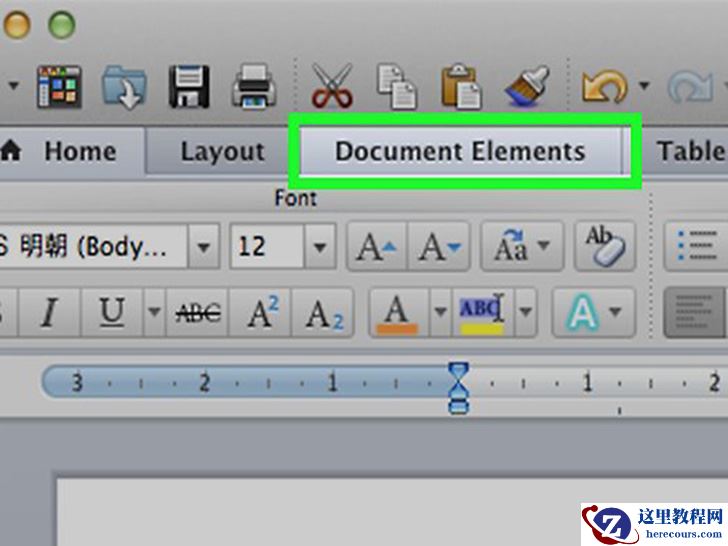The image size is (728, 546).
Task: Apply yellow text highlight color
Action: point(482,312)
